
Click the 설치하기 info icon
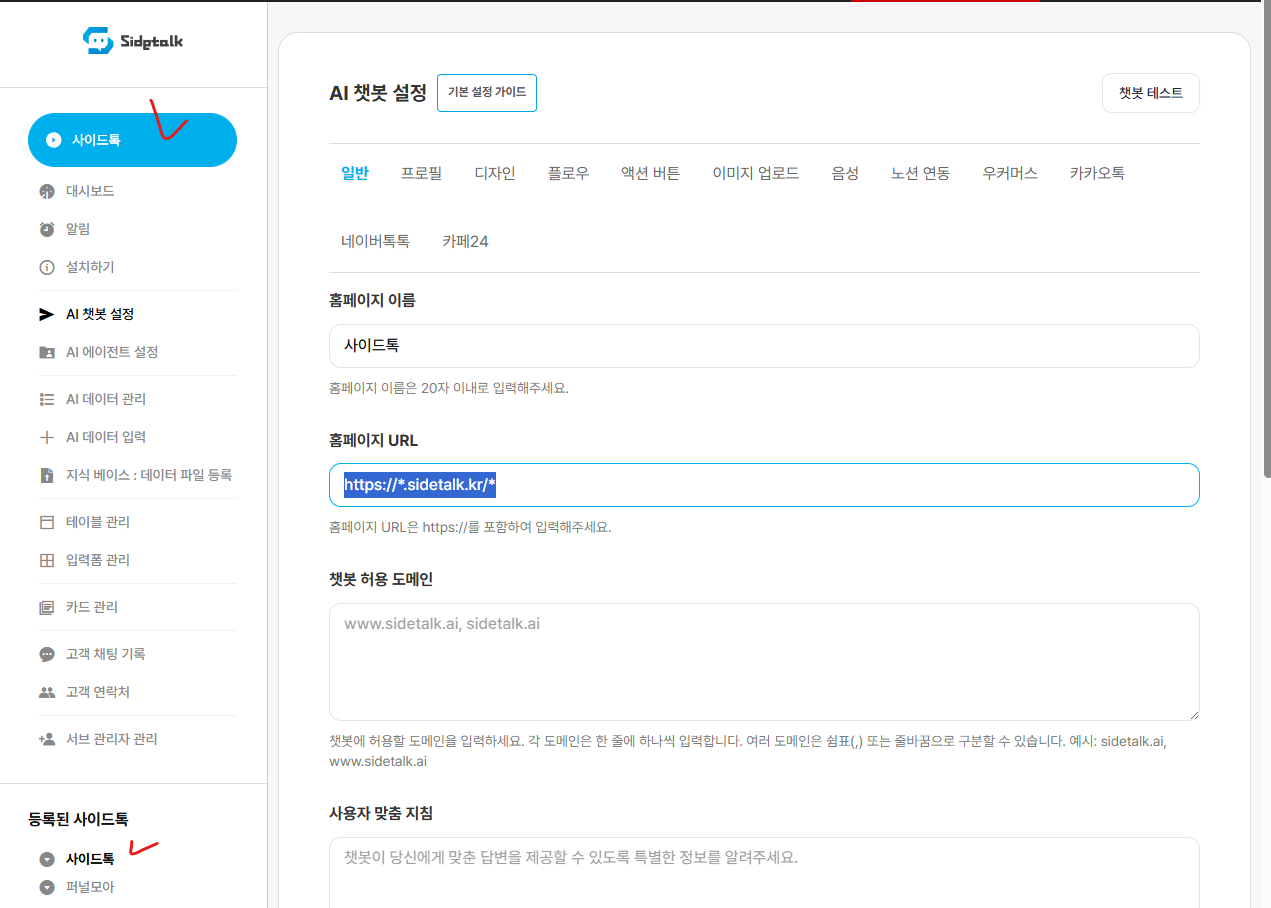(x=47, y=267)
